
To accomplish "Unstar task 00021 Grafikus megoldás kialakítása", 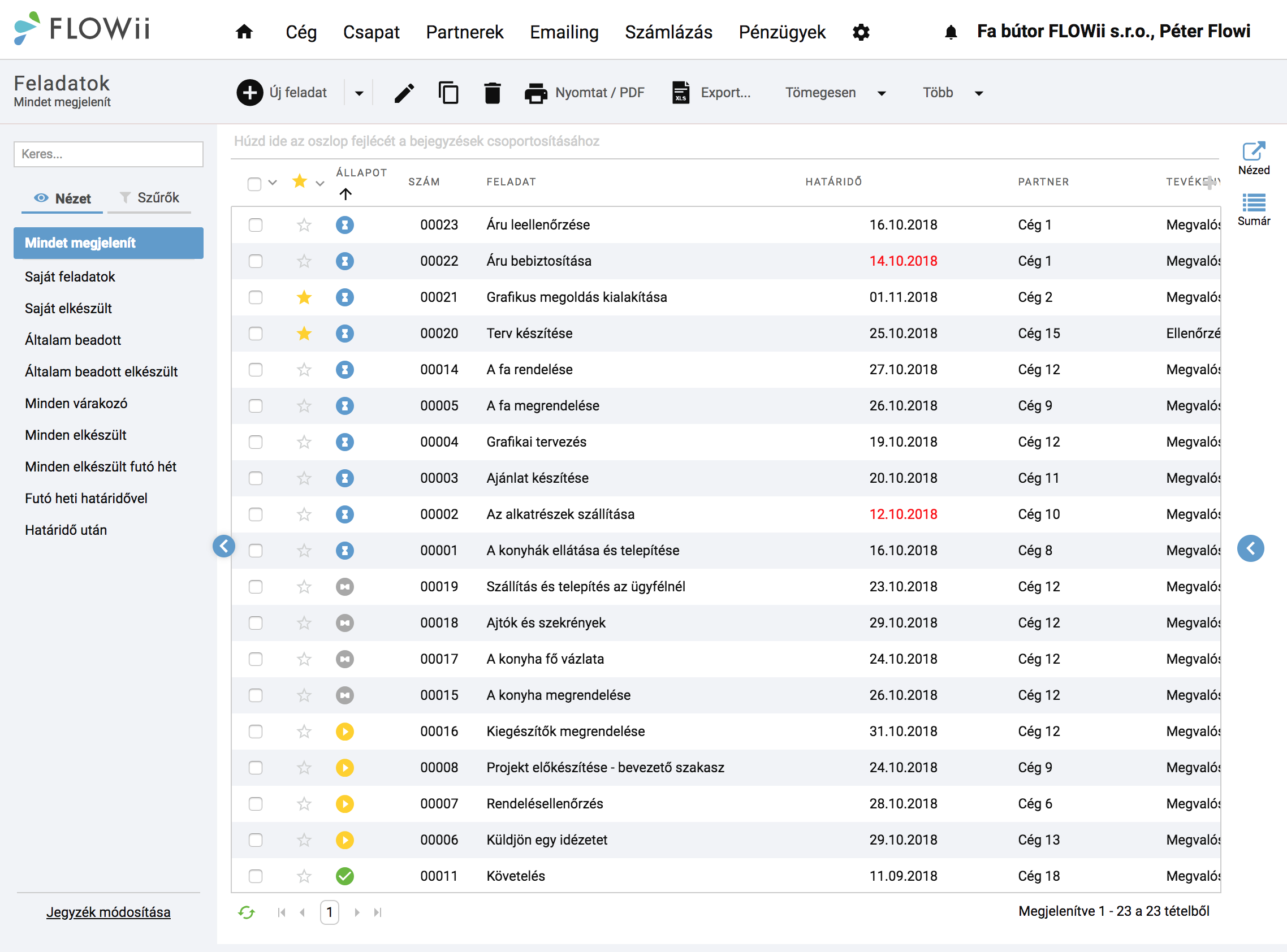I will pos(304,297).
